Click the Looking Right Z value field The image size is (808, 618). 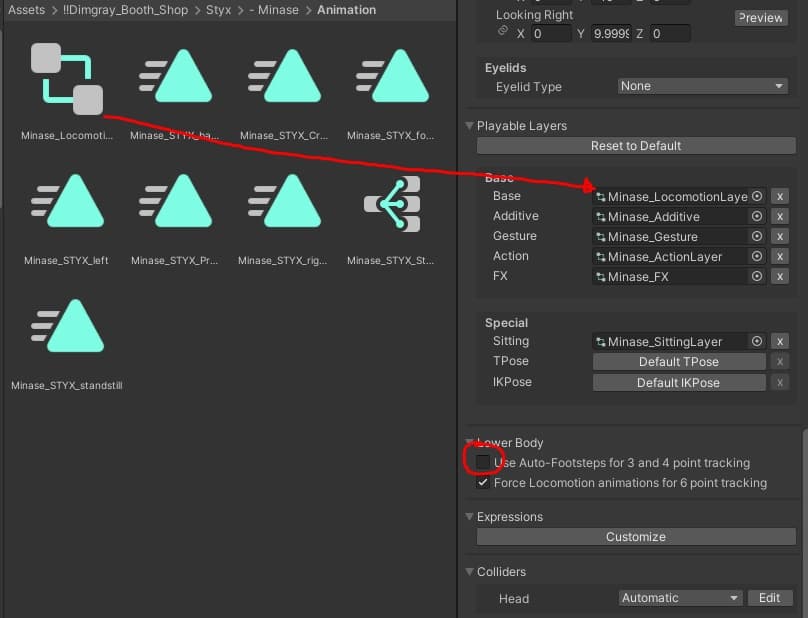(670, 34)
